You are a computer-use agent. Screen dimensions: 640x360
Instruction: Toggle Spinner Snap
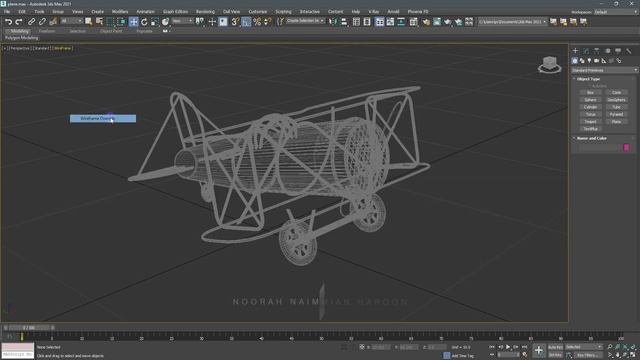click(x=268, y=22)
